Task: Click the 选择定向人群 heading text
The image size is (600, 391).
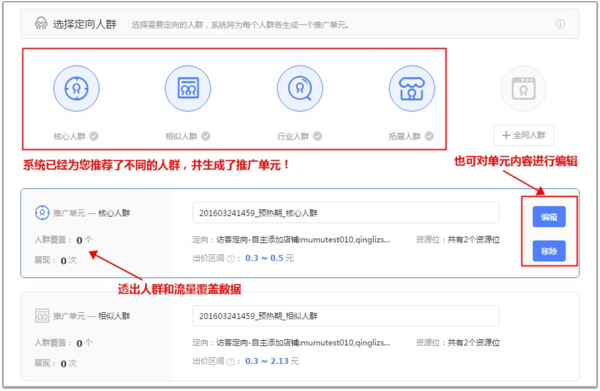Action: click(85, 24)
